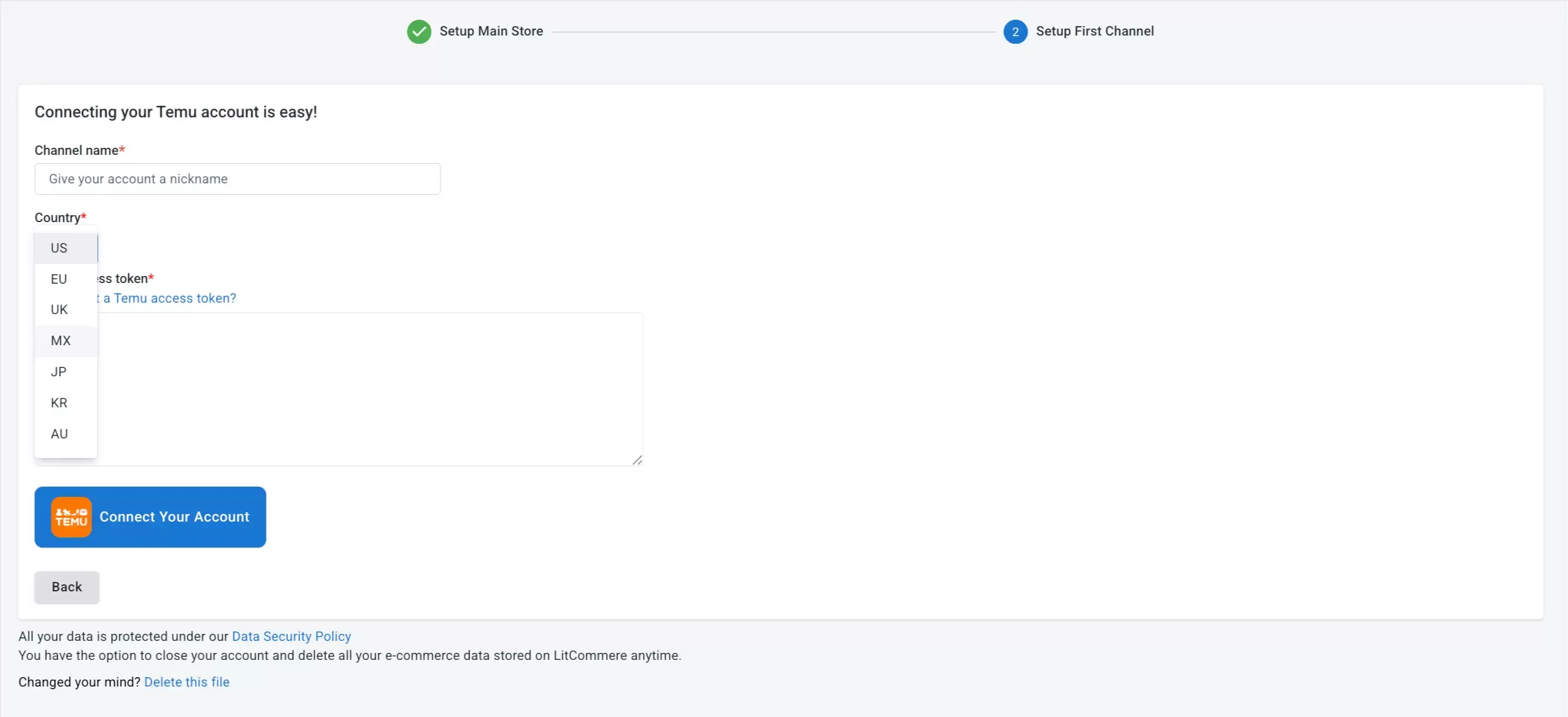Click the Setup Main Store step label
The image size is (1568, 717).
tap(492, 30)
